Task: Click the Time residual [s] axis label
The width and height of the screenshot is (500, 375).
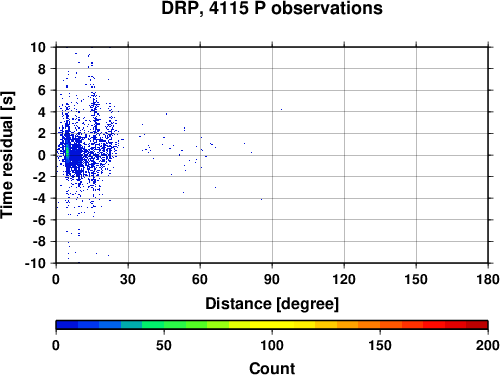Action: click(x=7, y=155)
